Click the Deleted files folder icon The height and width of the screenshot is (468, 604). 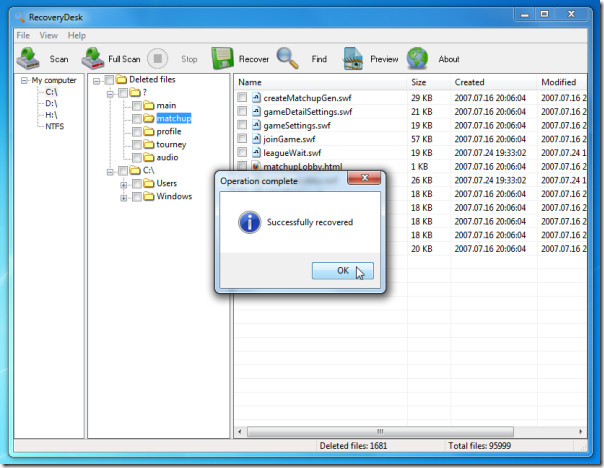[121, 79]
